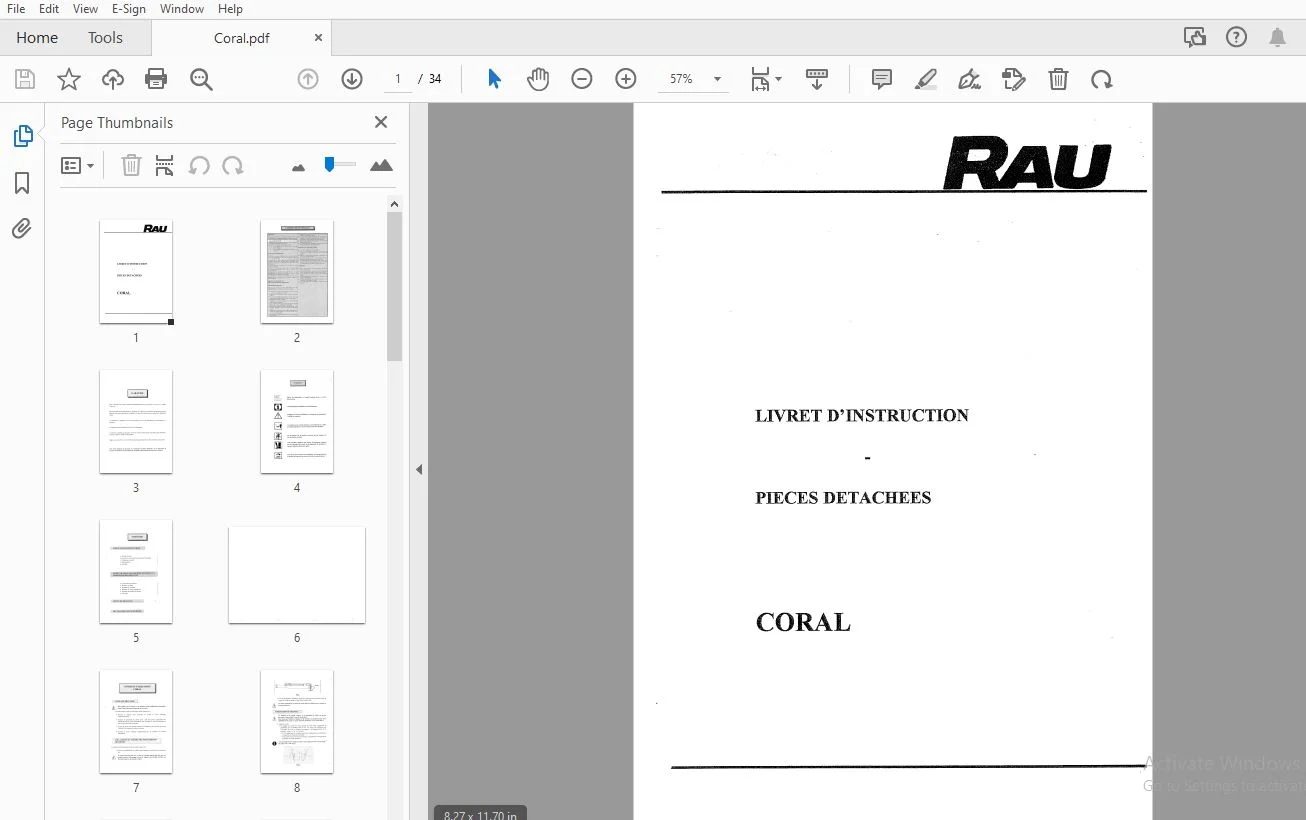Open the View menu
This screenshot has height=820, width=1306.
point(85,9)
